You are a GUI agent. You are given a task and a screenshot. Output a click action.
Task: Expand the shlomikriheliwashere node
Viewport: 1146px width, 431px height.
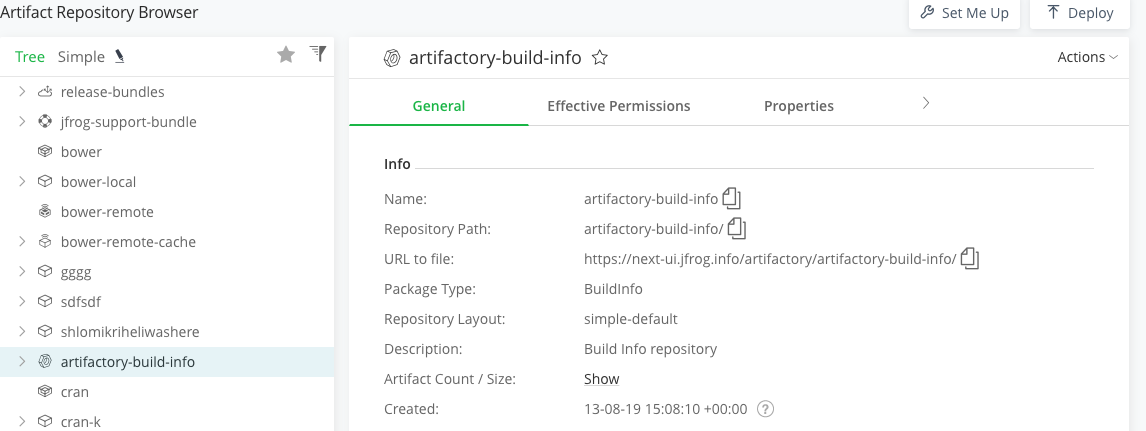pyautogui.click(x=22, y=331)
